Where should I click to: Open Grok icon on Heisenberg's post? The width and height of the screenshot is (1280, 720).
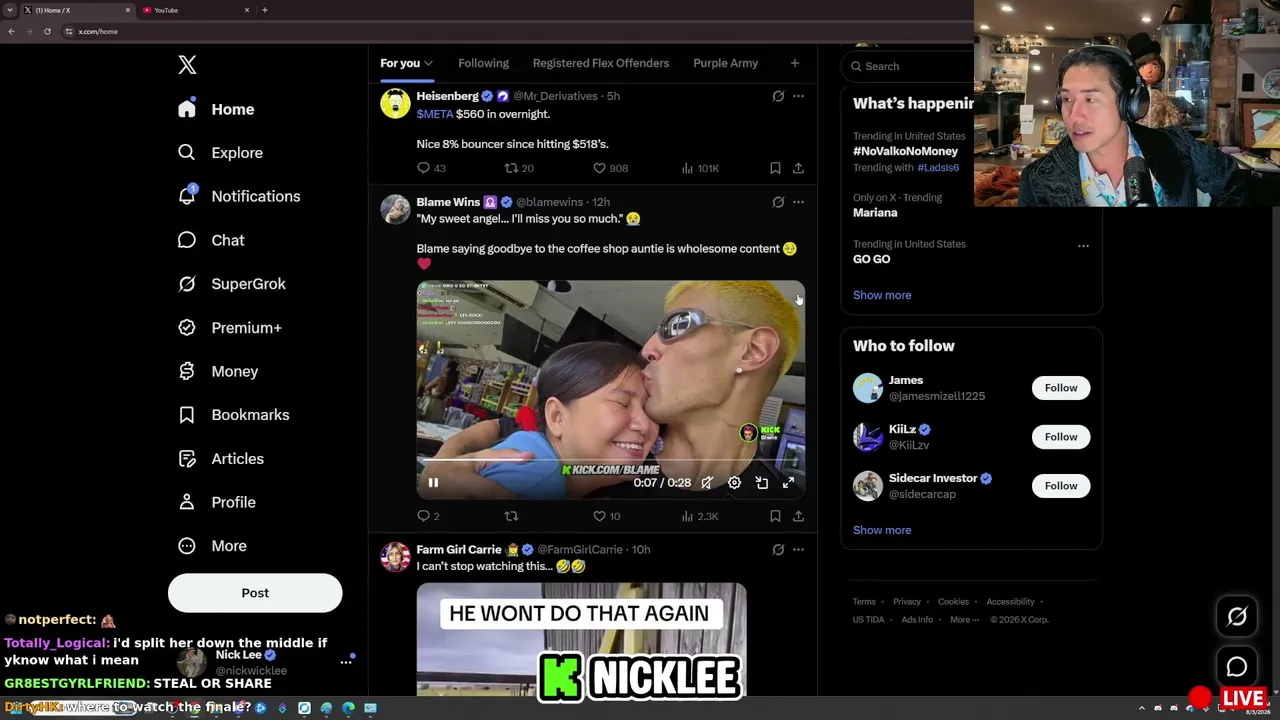click(x=778, y=96)
